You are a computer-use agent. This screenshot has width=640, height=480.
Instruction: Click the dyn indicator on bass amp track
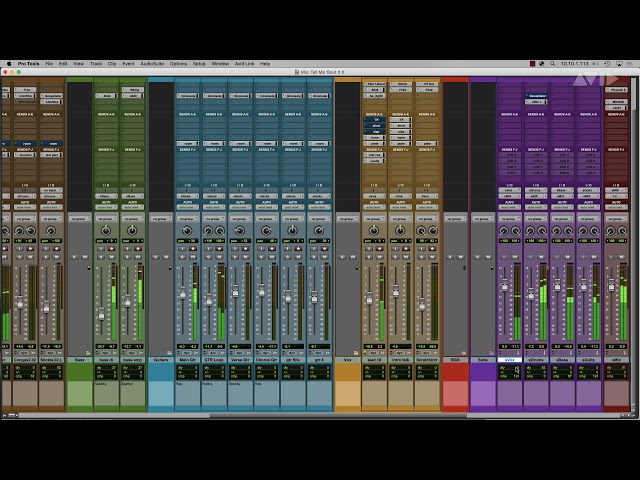[131, 353]
